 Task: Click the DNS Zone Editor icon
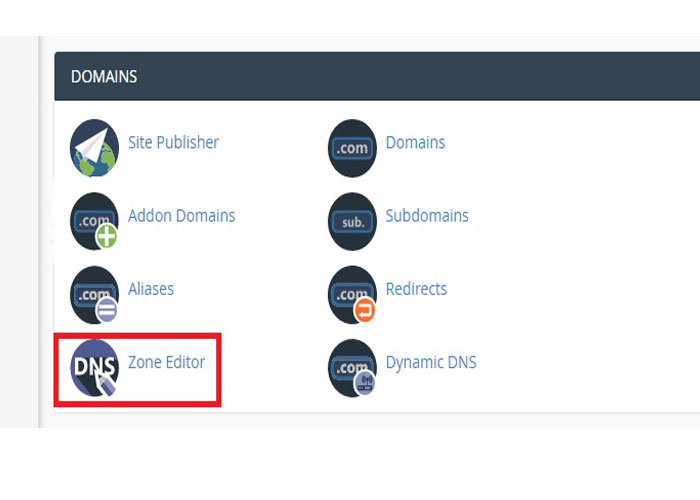click(94, 367)
